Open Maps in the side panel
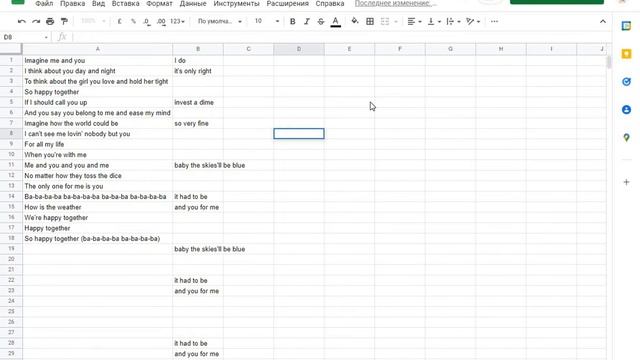This screenshot has width=640, height=360. (626, 138)
